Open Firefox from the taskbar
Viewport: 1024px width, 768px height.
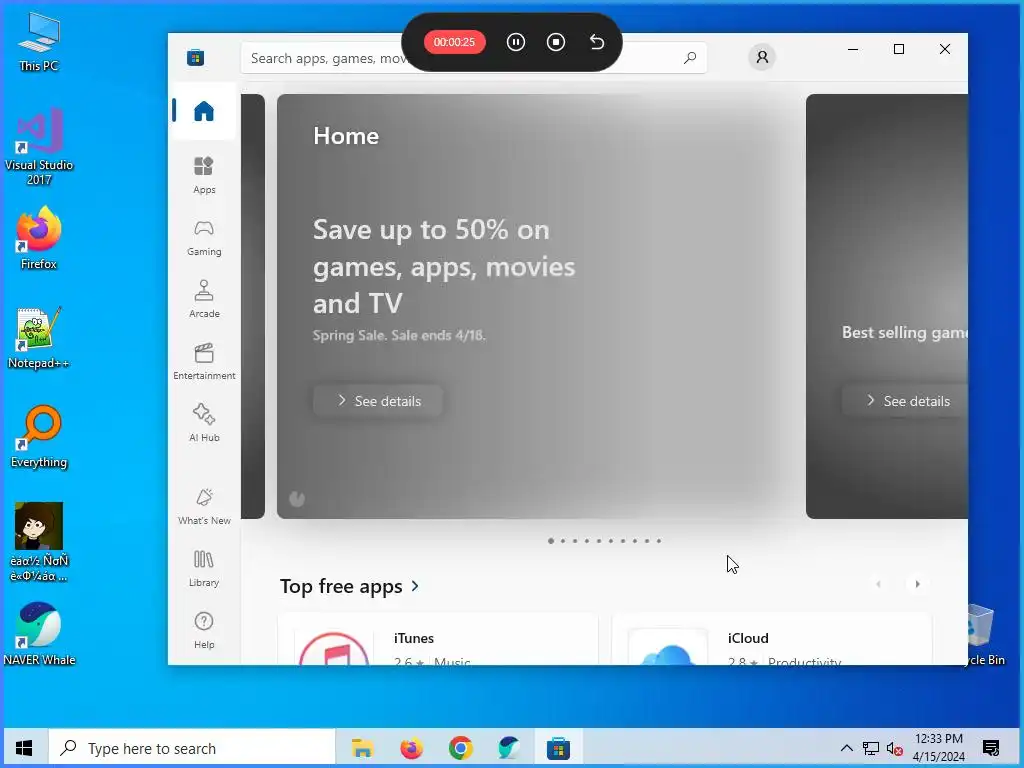[x=411, y=748]
